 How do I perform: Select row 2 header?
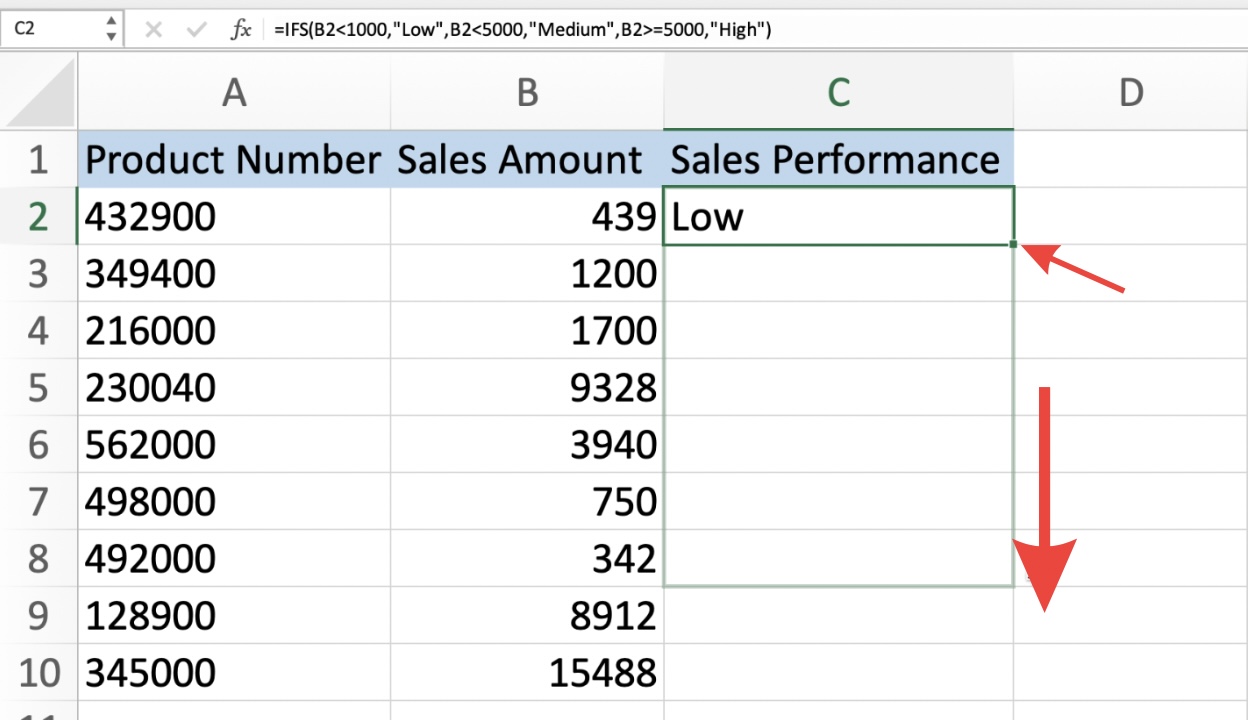pyautogui.click(x=39, y=216)
